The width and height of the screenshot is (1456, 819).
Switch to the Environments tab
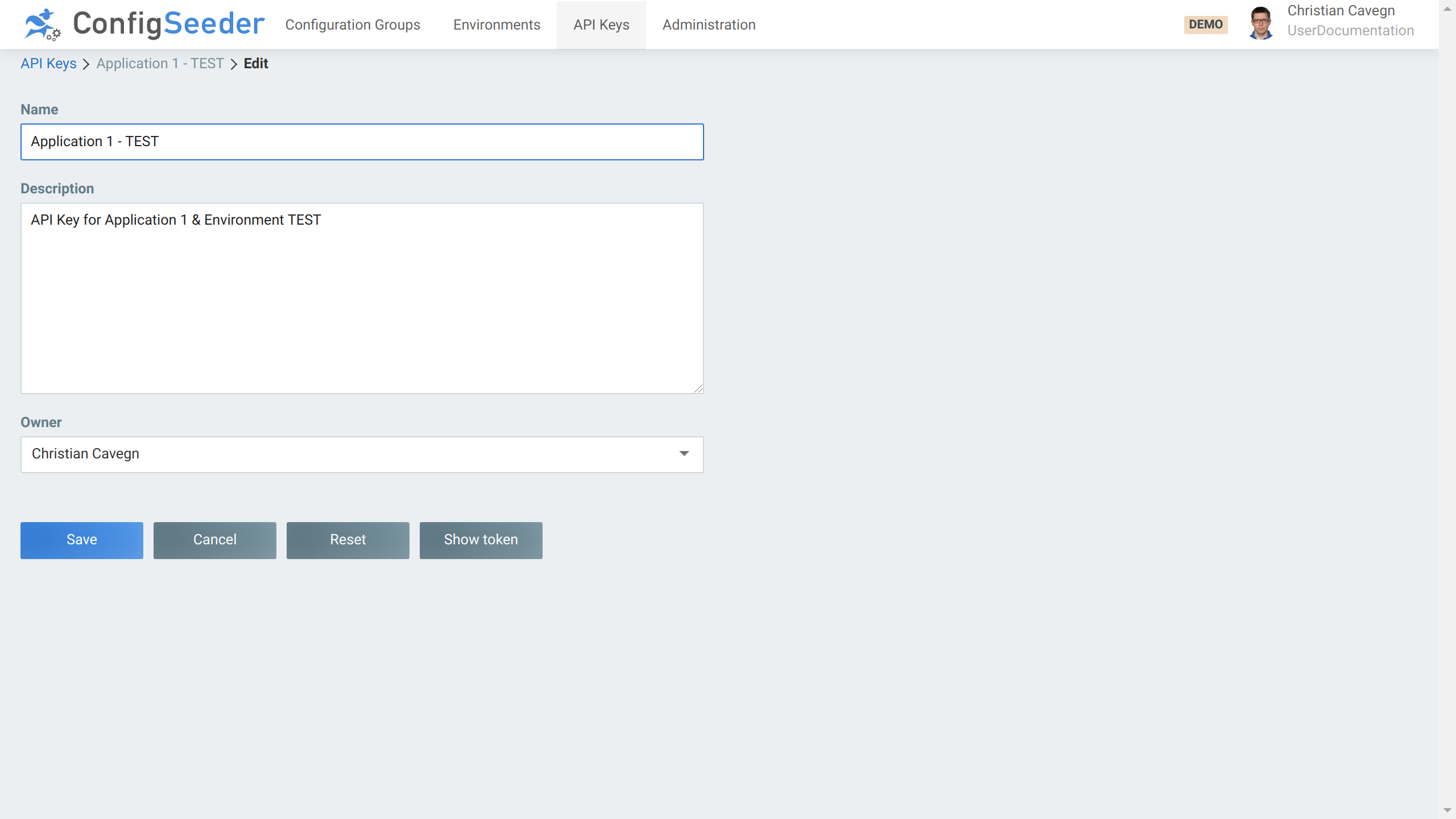[x=496, y=24]
